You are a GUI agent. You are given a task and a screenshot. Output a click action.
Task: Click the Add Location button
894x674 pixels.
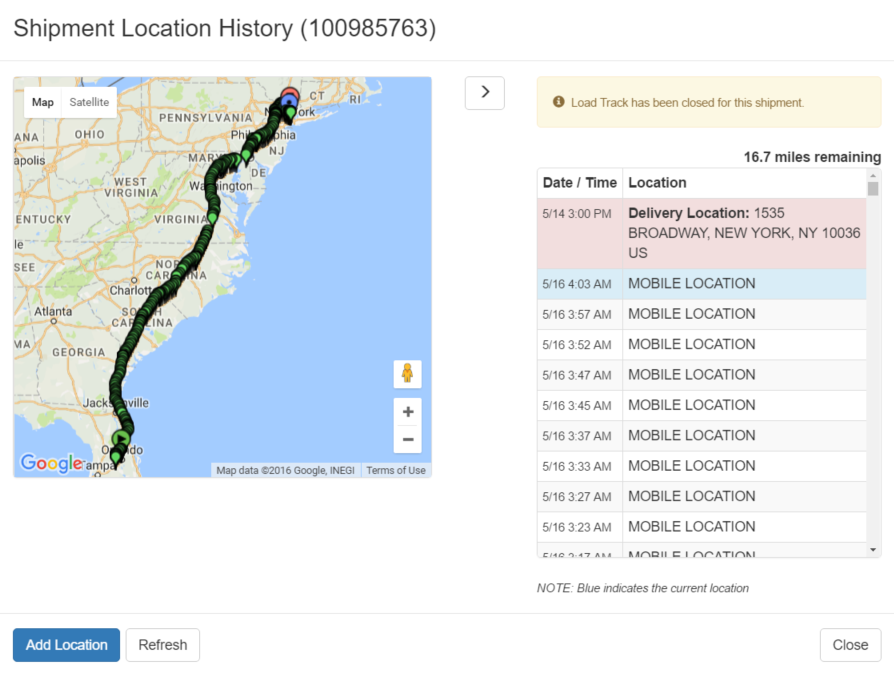pyautogui.click(x=67, y=645)
